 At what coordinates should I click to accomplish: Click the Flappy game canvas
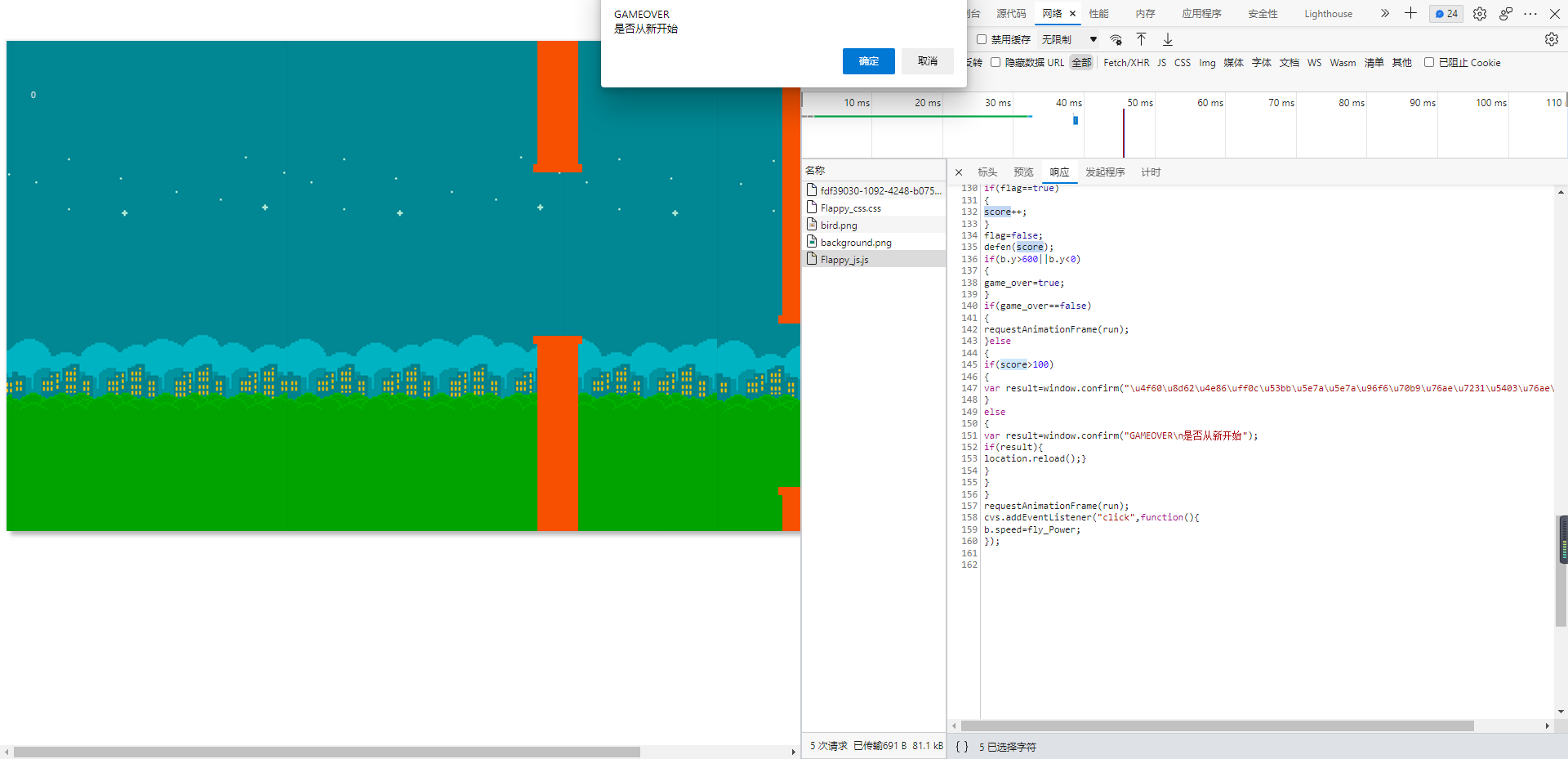403,286
